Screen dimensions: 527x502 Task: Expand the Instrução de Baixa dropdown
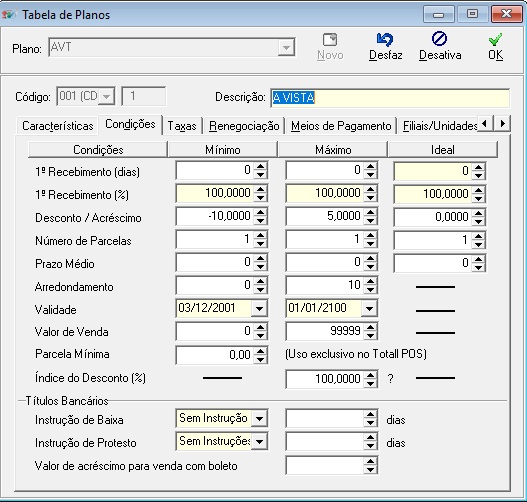tap(259, 419)
